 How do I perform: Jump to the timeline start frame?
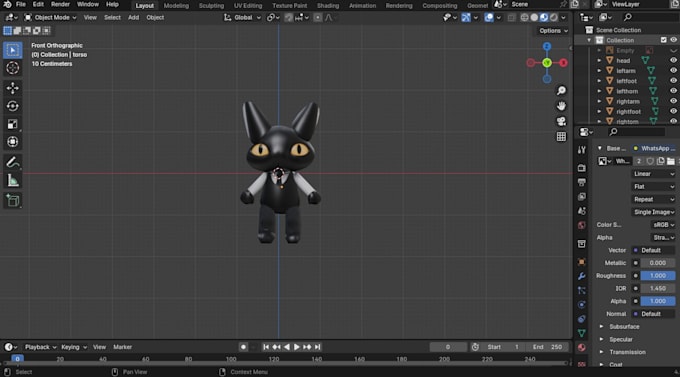(x=266, y=347)
